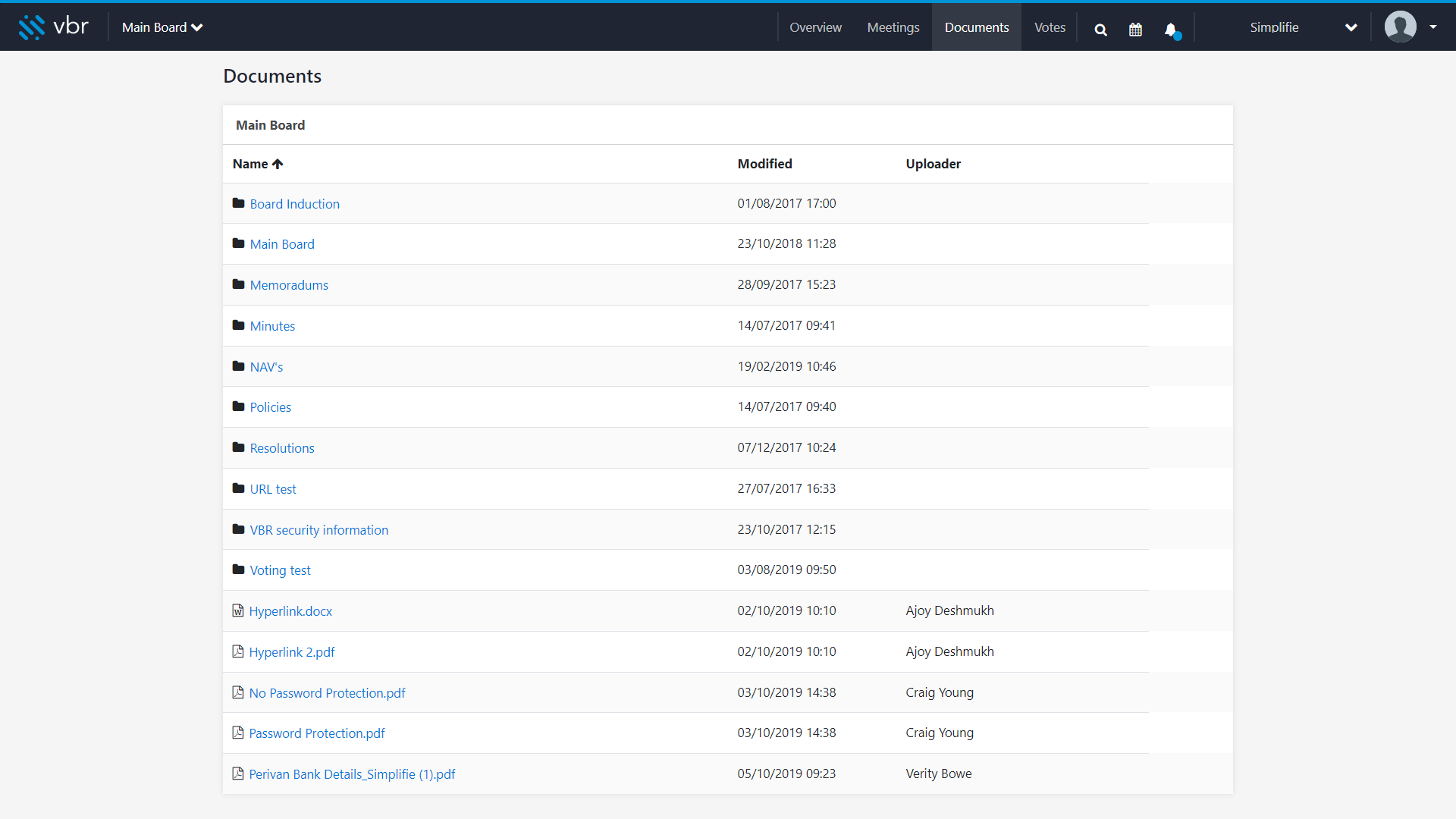Click the Documents page title
Viewport: 1456px width, 819px height.
[272, 76]
